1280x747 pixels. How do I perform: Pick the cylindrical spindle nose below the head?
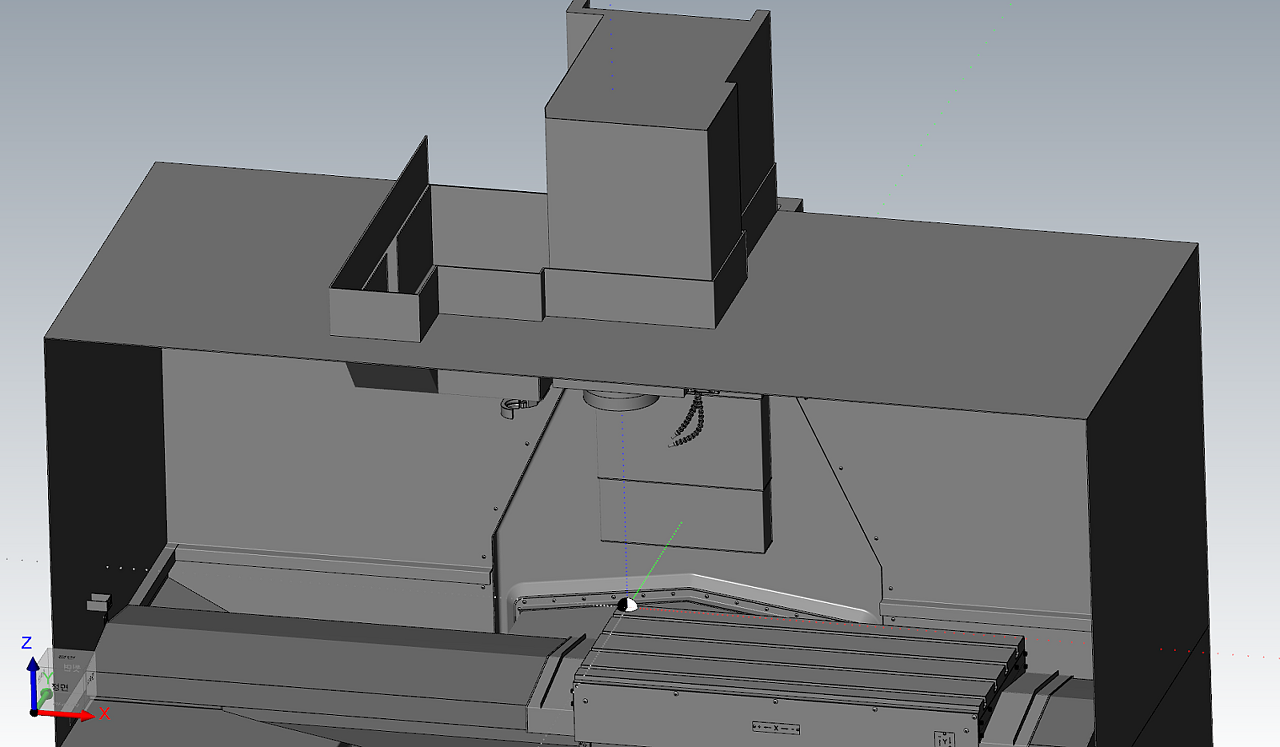point(621,401)
